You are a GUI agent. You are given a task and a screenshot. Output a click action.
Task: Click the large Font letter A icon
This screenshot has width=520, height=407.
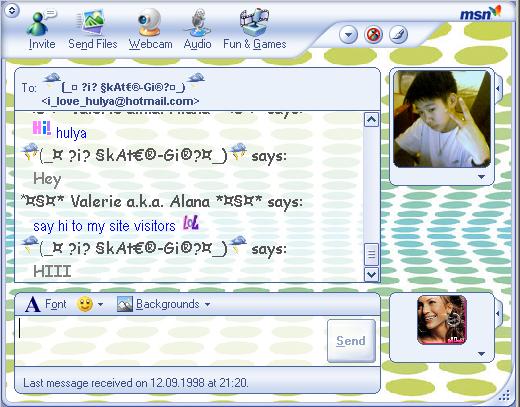[x=33, y=304]
